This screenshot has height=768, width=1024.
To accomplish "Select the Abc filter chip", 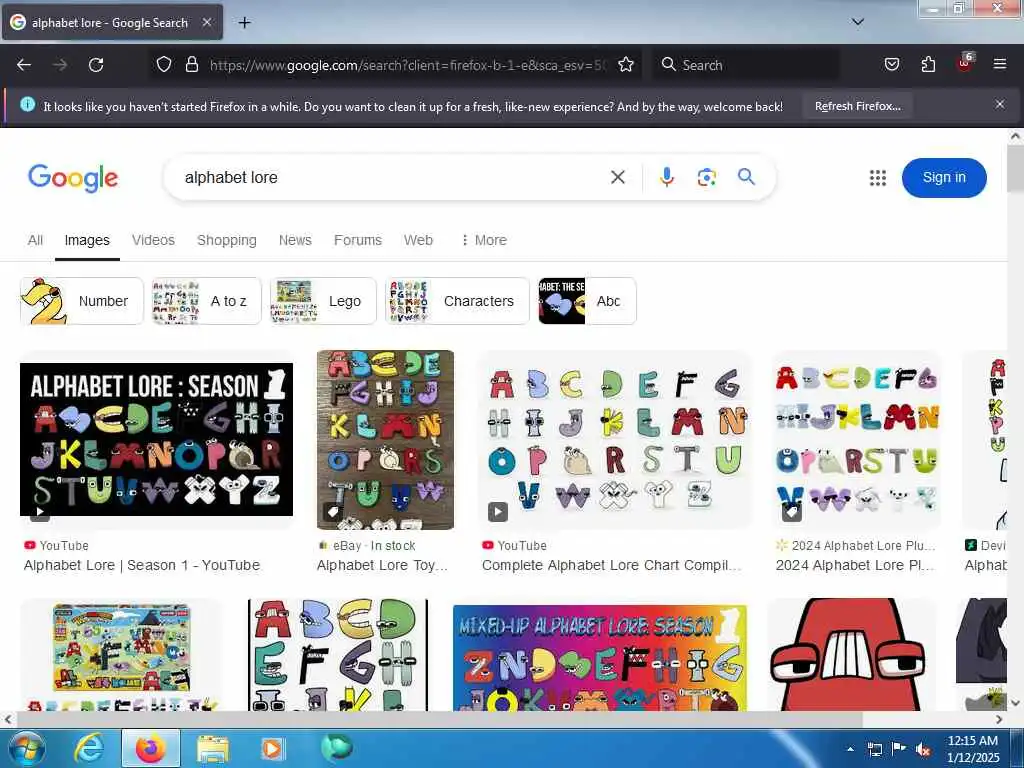I will pyautogui.click(x=587, y=301).
